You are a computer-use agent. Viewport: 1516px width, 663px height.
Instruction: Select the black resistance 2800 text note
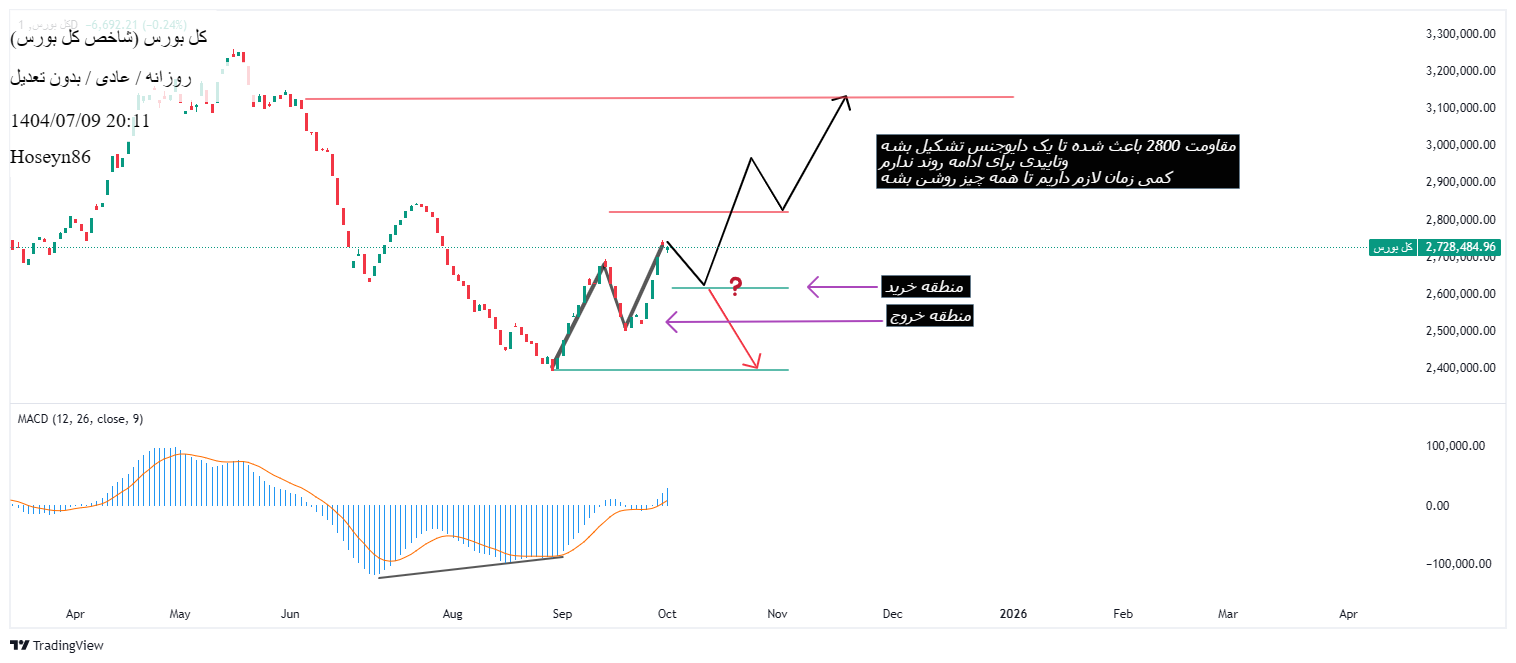[1057, 162]
